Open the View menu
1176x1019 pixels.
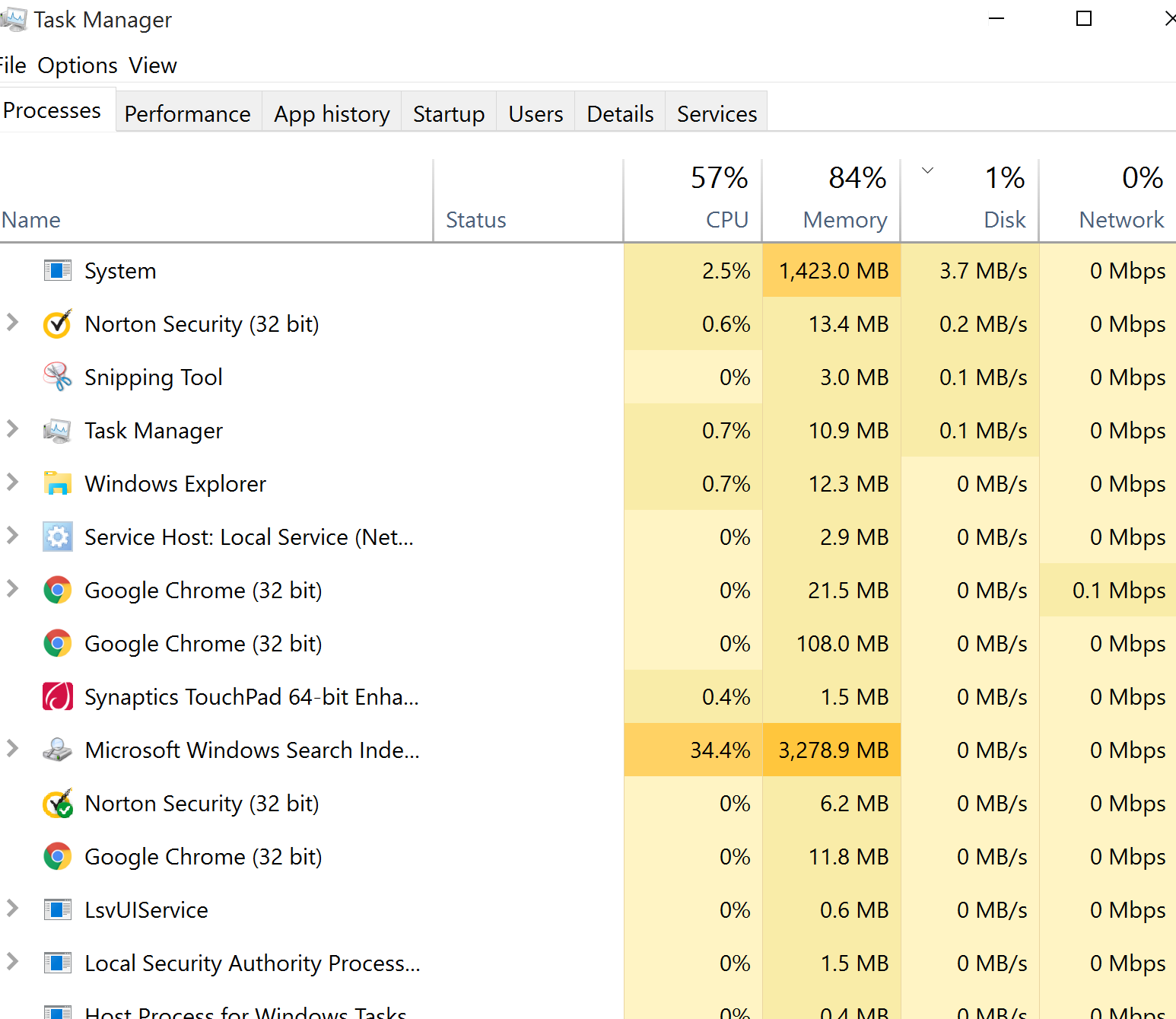(x=152, y=65)
